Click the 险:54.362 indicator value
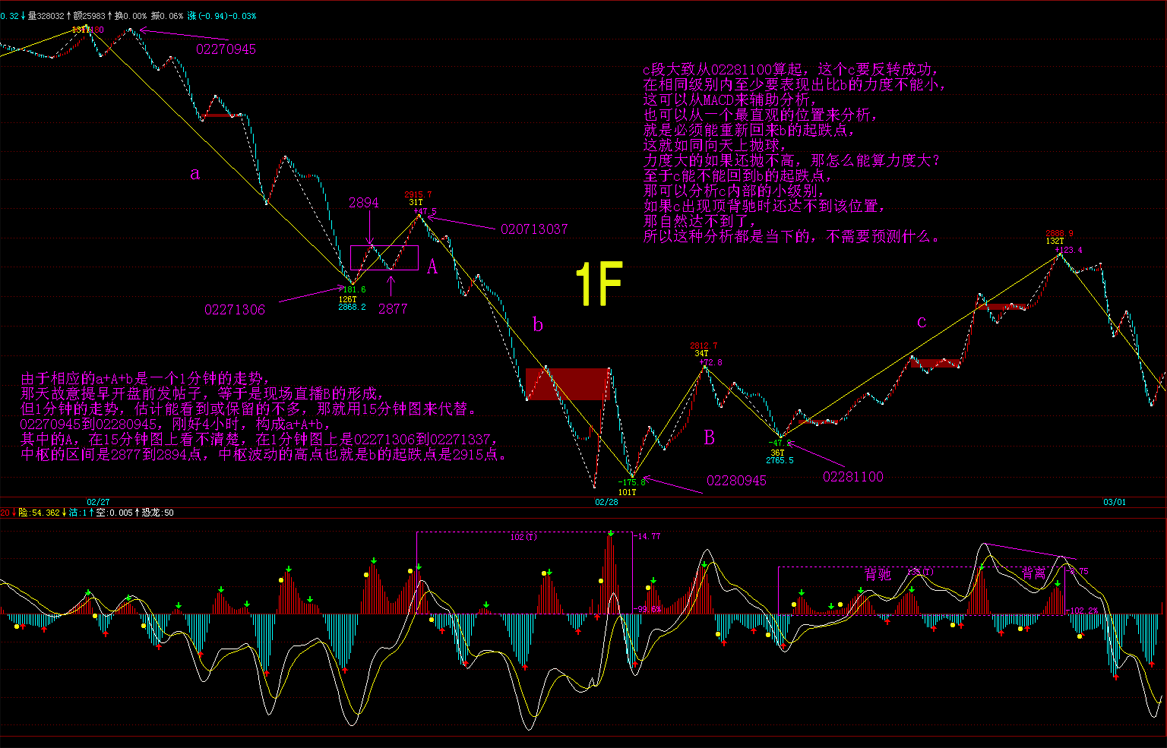1167x748 pixels. [36, 513]
